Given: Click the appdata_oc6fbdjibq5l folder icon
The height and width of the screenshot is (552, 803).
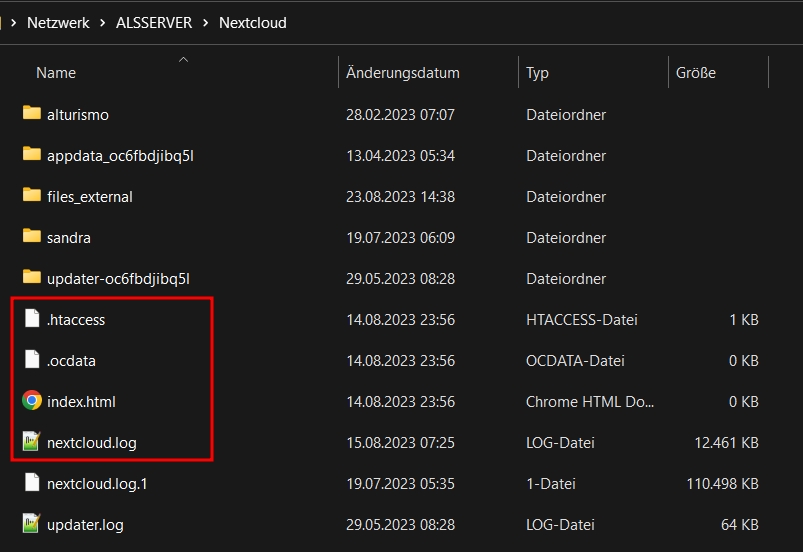Looking at the screenshot, I should pyautogui.click(x=32, y=154).
